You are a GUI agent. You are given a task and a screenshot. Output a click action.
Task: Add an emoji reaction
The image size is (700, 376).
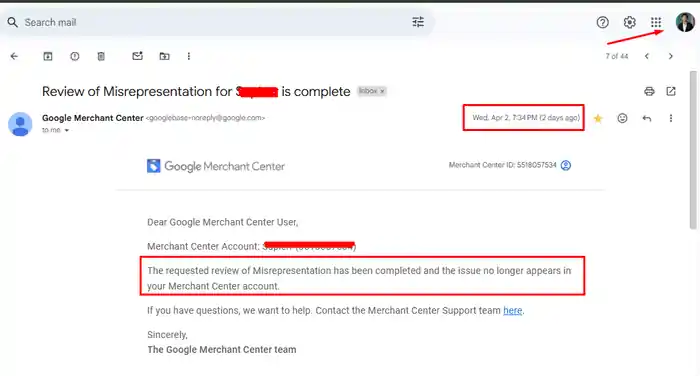(622, 118)
